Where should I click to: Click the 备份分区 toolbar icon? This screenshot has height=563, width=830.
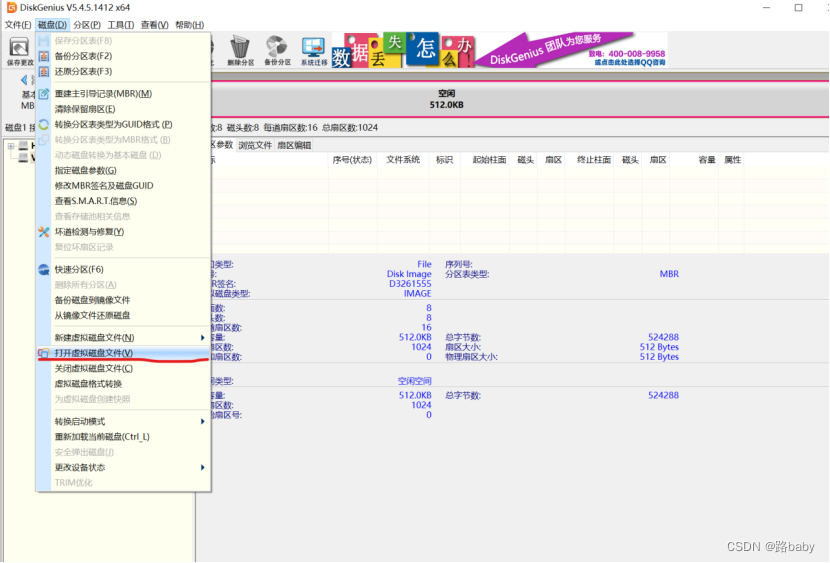(x=277, y=51)
